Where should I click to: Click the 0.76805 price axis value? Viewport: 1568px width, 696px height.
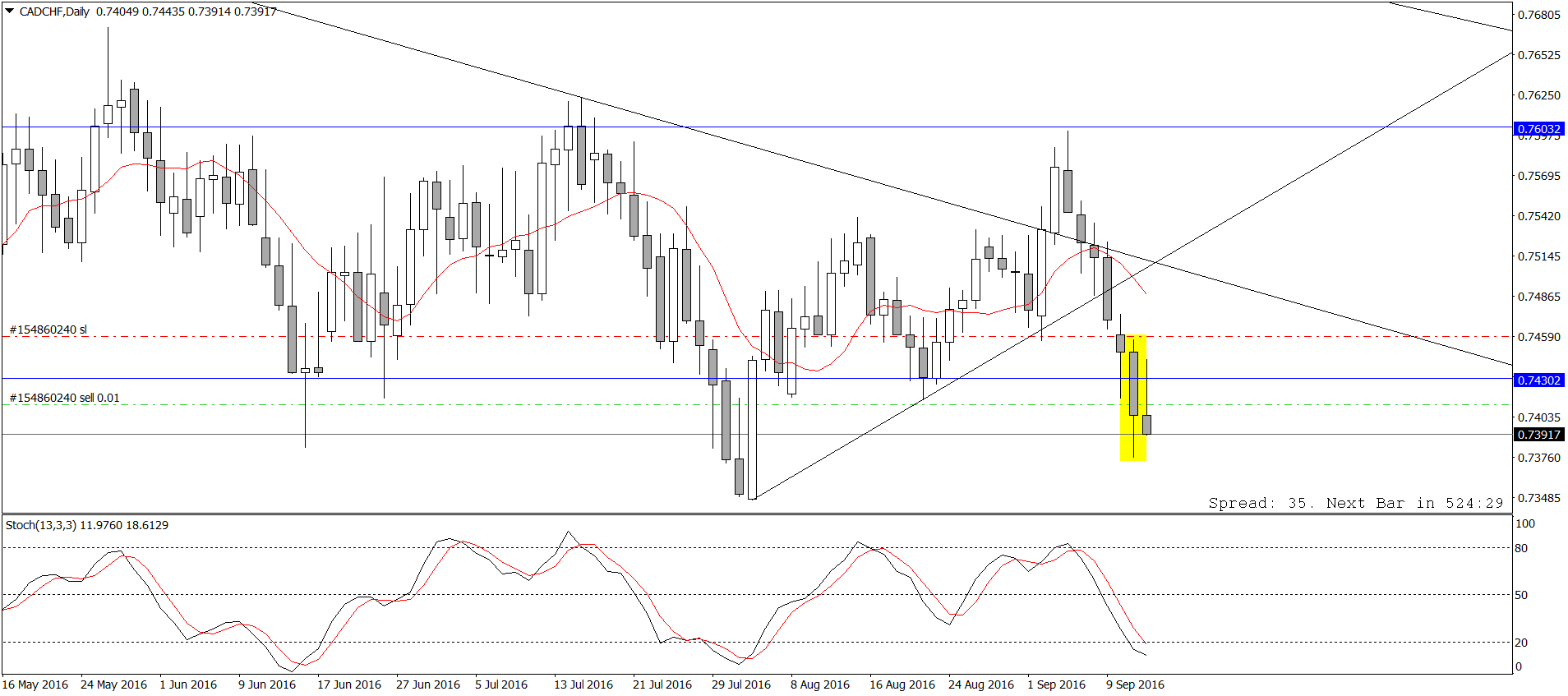(1538, 15)
